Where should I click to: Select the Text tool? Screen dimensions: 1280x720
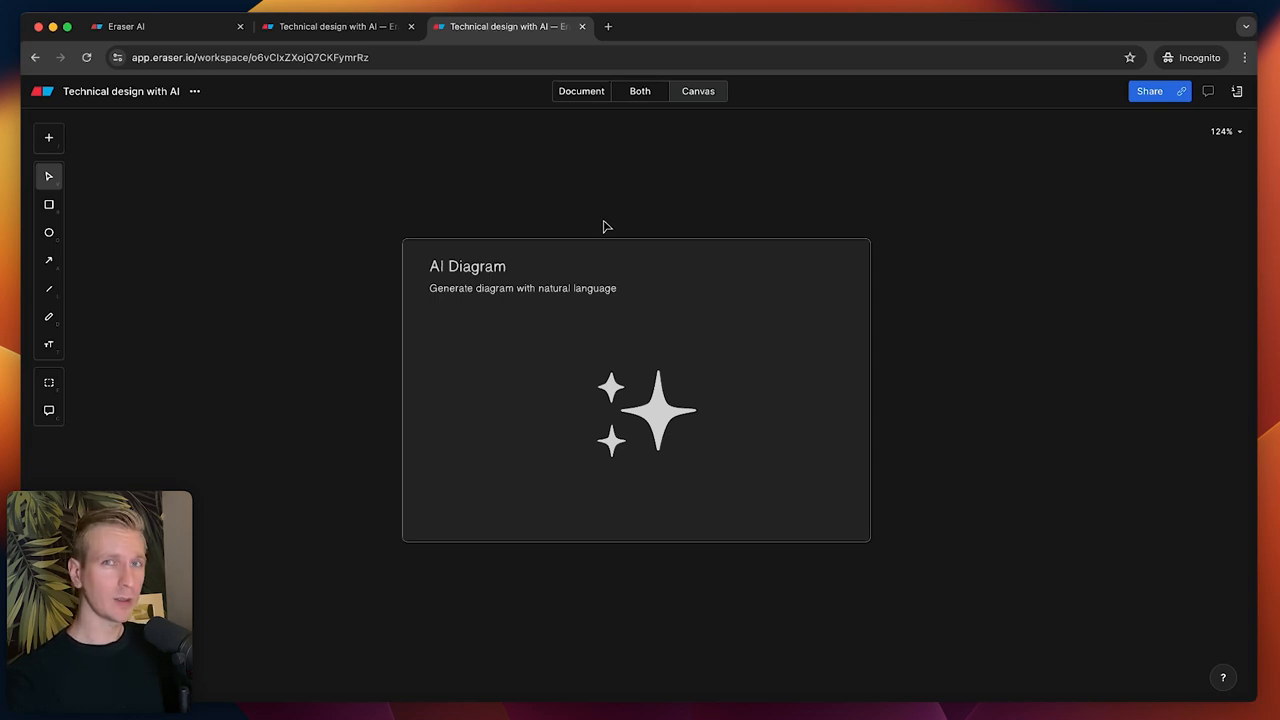tap(49, 345)
